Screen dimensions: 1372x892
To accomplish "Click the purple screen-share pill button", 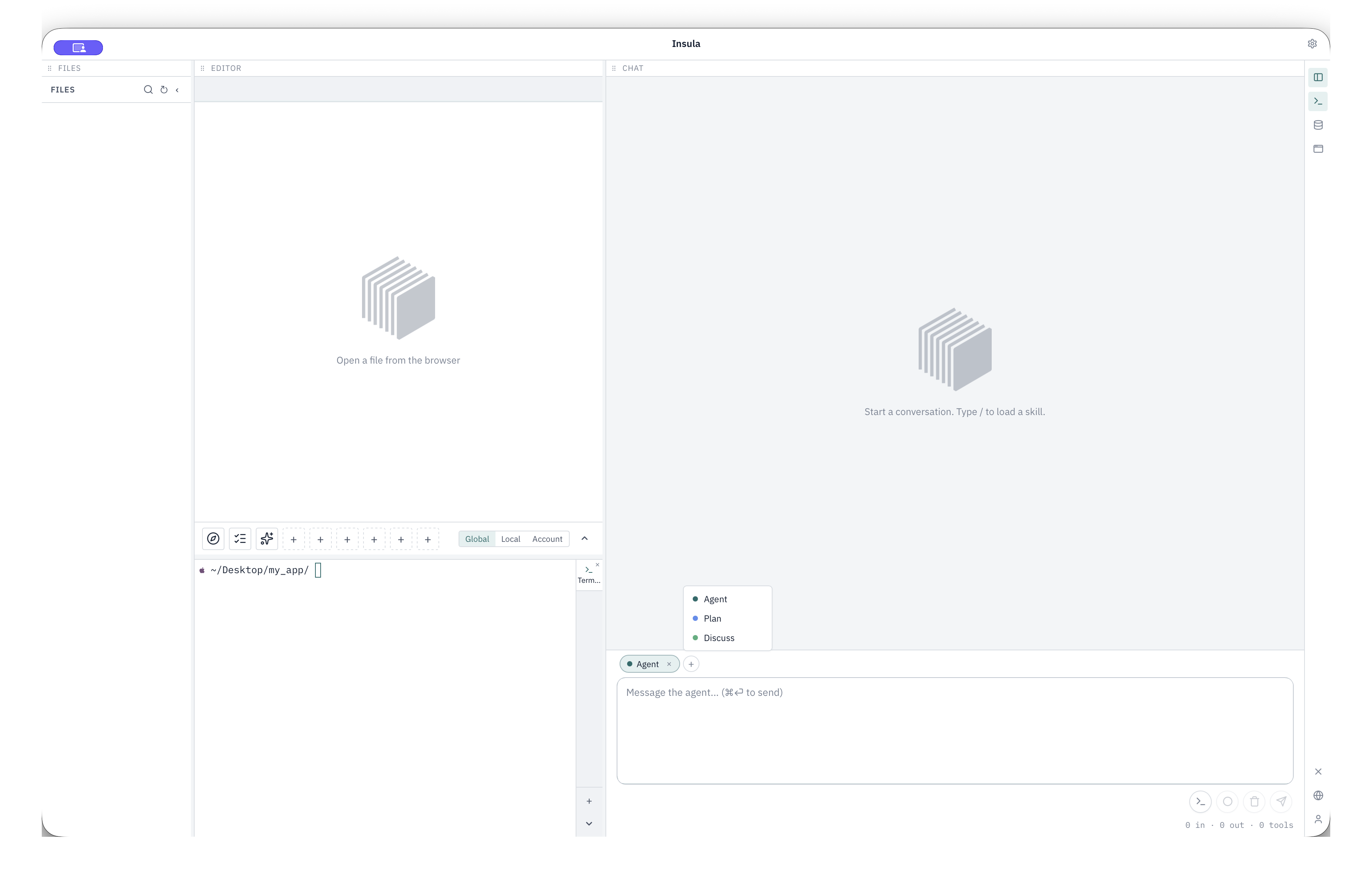I will (x=78, y=47).
